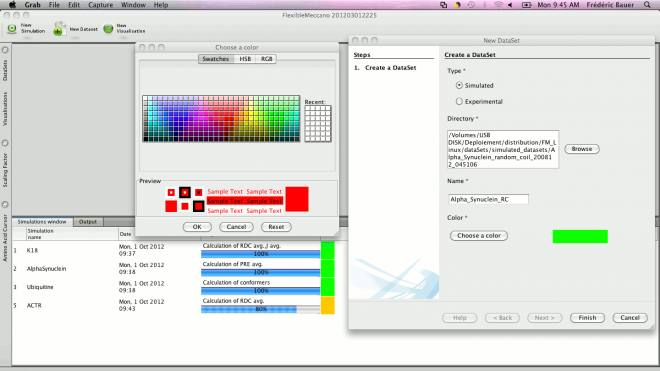Click the New Visualisation toolbar icon
The height and width of the screenshot is (371, 660).
click(x=108, y=29)
